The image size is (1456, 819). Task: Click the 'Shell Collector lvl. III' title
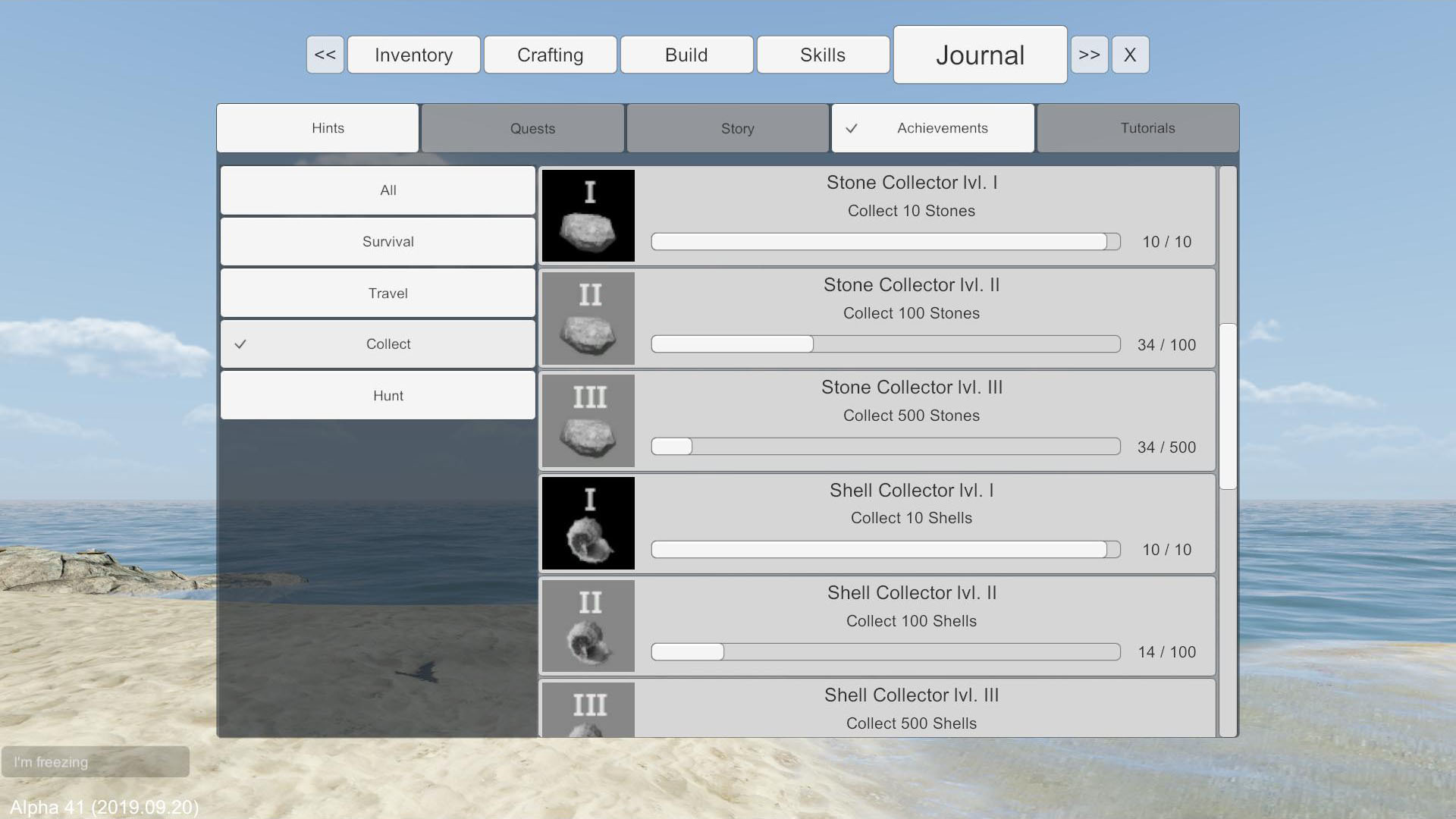(912, 695)
